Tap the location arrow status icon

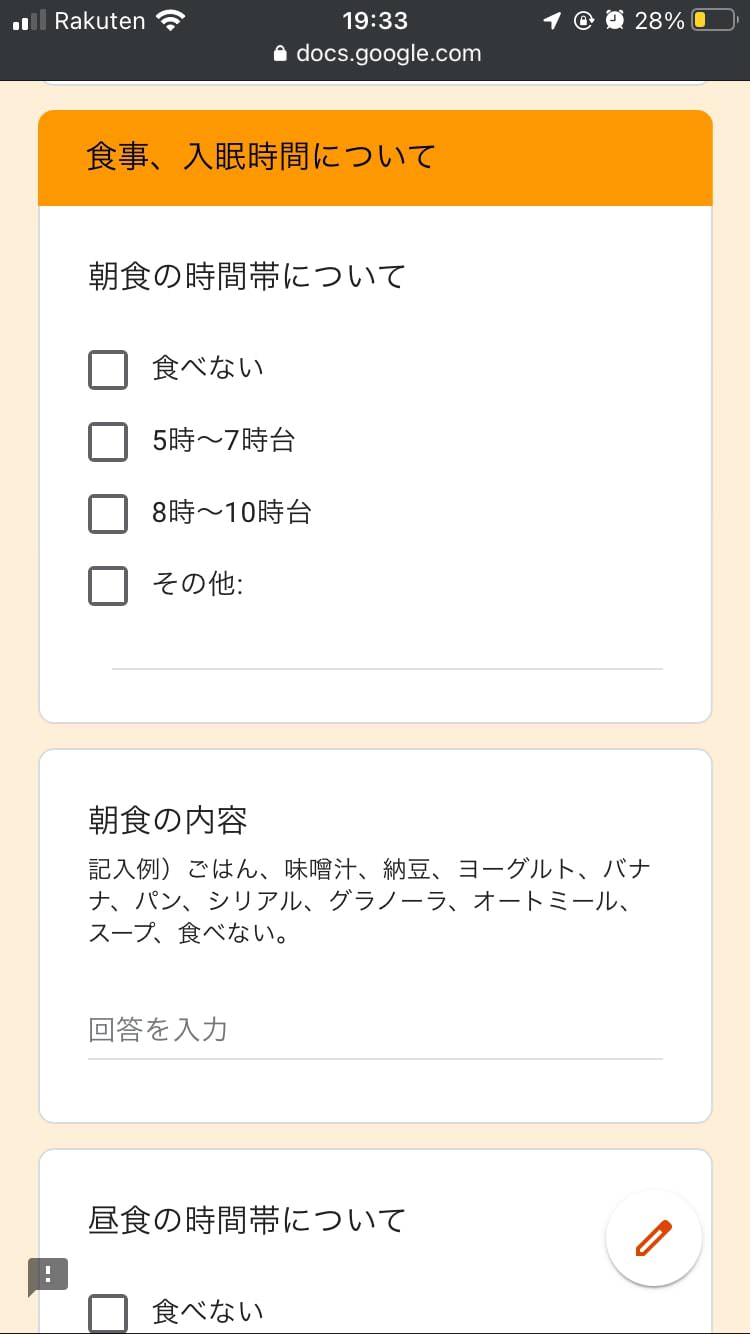552,20
